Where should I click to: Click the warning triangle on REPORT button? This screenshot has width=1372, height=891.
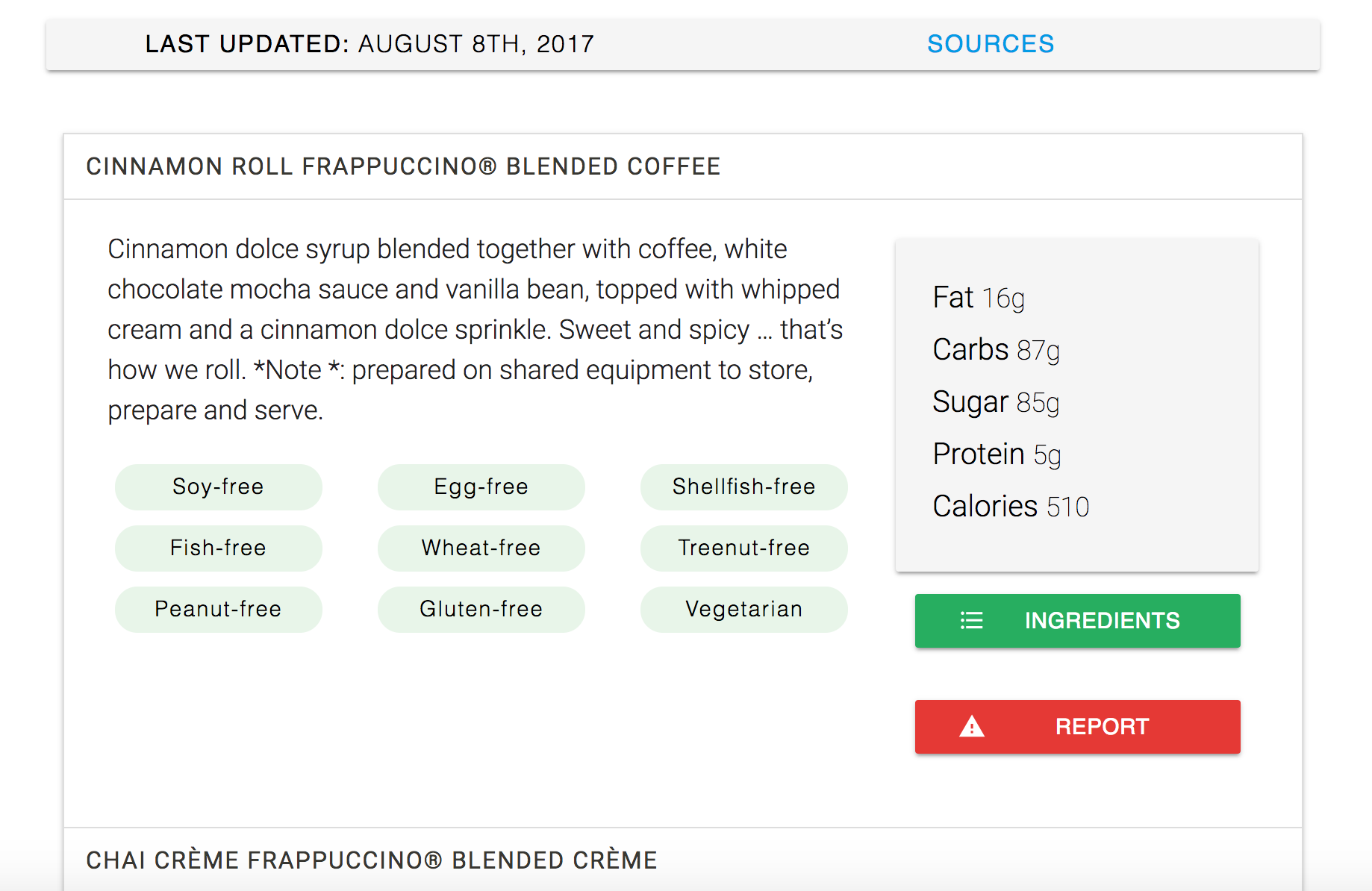[x=971, y=726]
